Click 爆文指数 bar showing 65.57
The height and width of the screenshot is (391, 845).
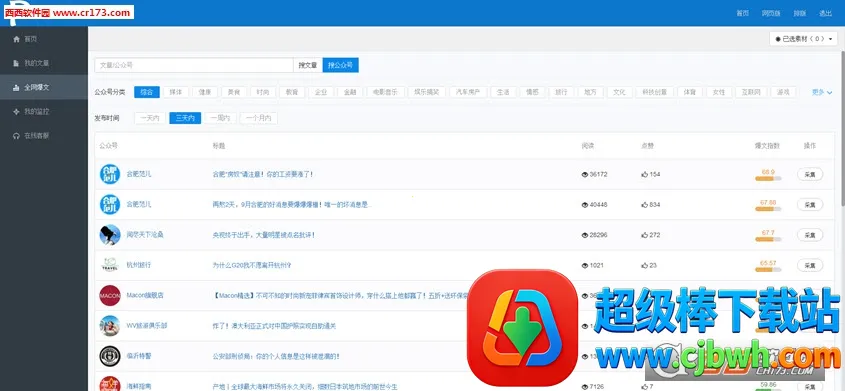[768, 269]
